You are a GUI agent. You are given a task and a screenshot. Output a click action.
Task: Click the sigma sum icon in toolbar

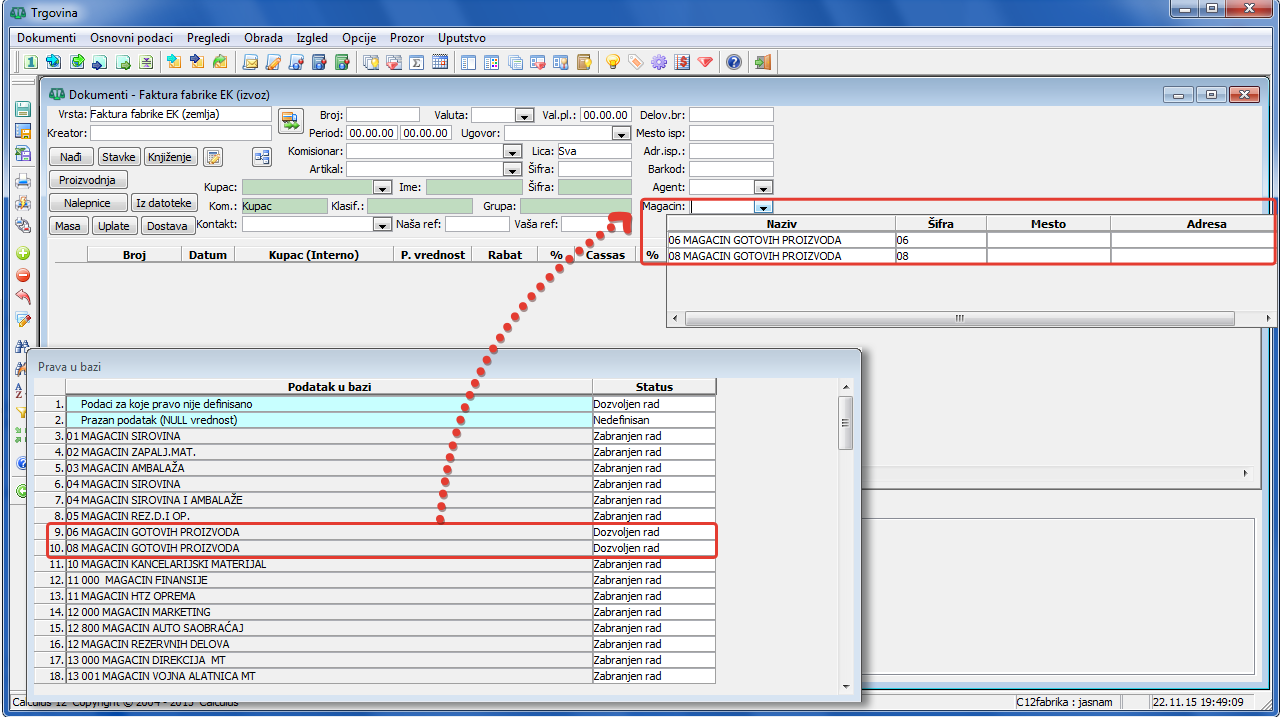pyautogui.click(x=417, y=62)
